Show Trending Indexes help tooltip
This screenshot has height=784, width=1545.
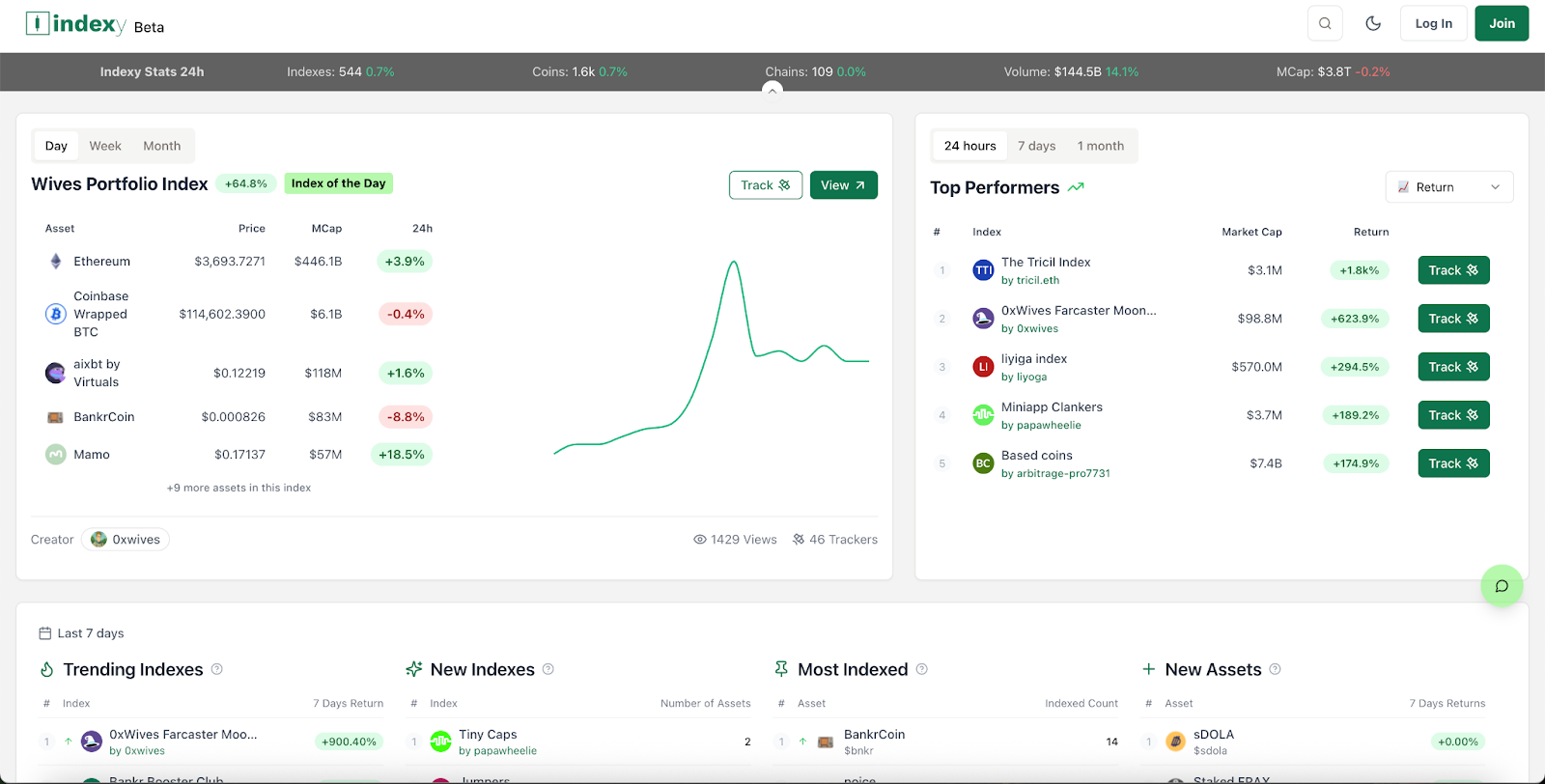[217, 669]
